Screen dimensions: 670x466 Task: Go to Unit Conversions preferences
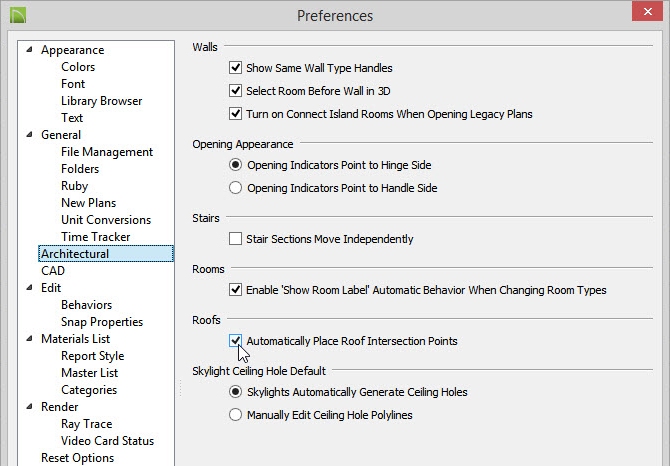[106, 220]
